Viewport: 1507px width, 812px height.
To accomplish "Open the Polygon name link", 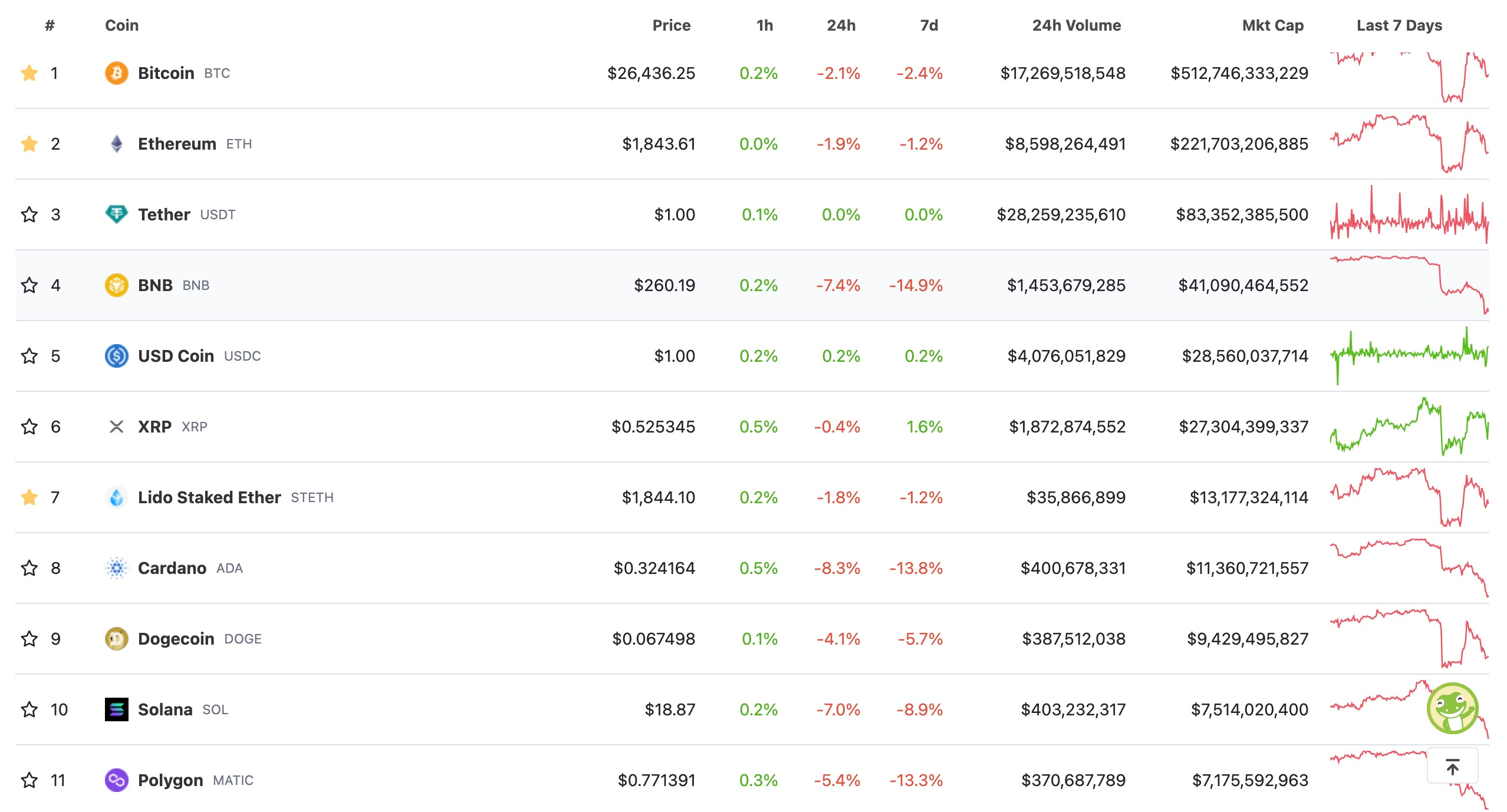I will pos(170,780).
